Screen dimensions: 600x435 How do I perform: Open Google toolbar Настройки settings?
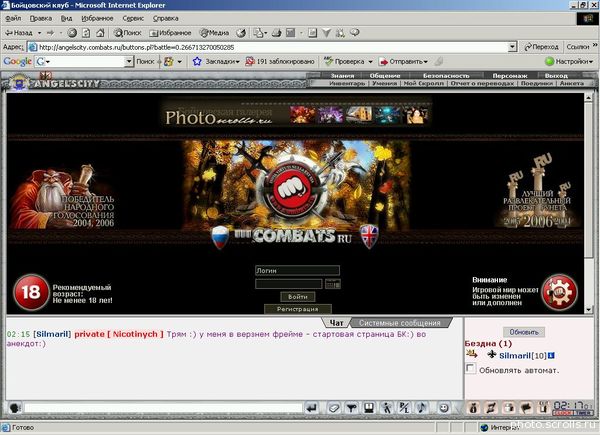(x=569, y=61)
